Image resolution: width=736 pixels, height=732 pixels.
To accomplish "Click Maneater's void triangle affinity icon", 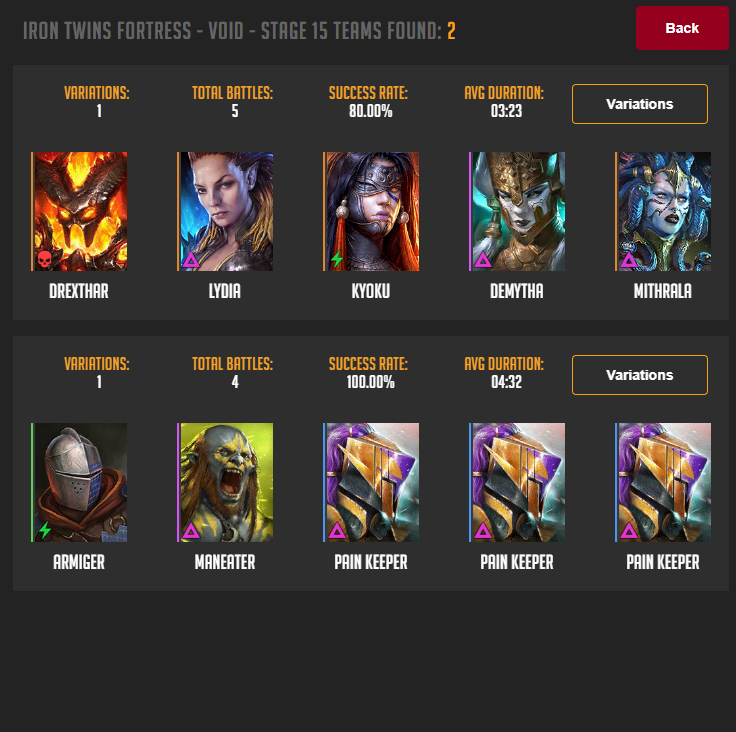I will point(191,531).
